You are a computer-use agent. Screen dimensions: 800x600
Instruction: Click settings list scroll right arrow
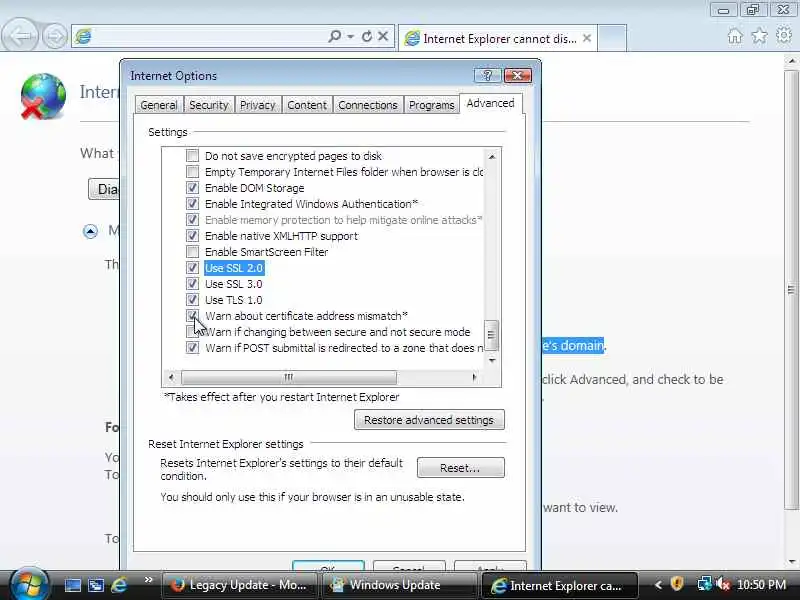(x=474, y=378)
